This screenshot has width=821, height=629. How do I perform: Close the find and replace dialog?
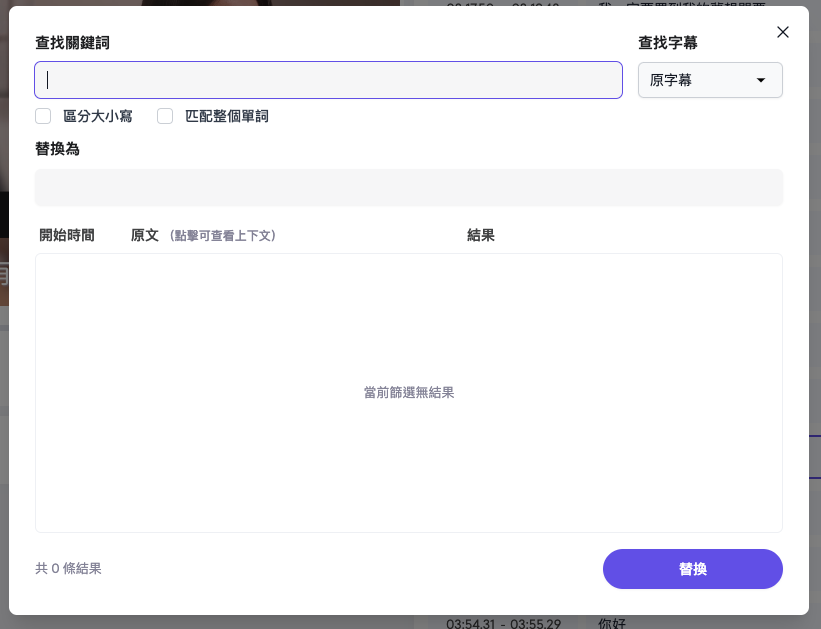[783, 32]
